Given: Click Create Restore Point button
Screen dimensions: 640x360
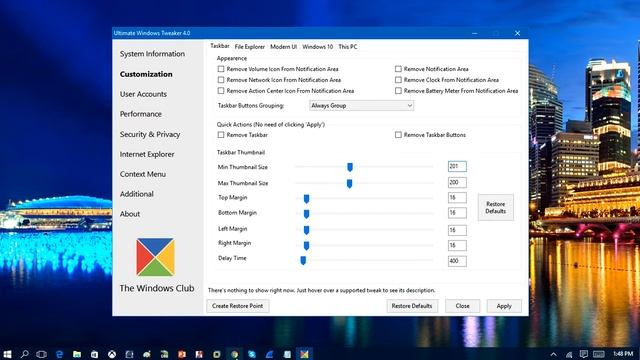Looking at the screenshot, I should pos(238,306).
